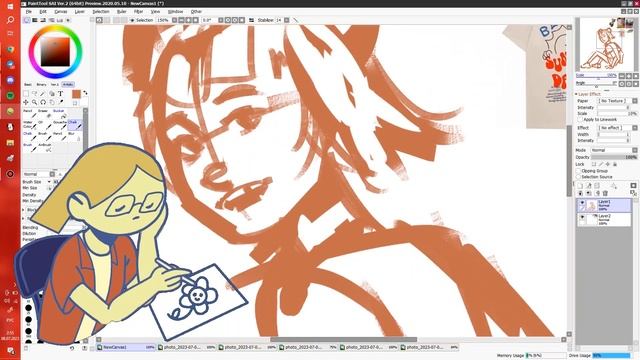Screen dimensions: 640x360
Task: Open the Window menu
Action: 176,12
